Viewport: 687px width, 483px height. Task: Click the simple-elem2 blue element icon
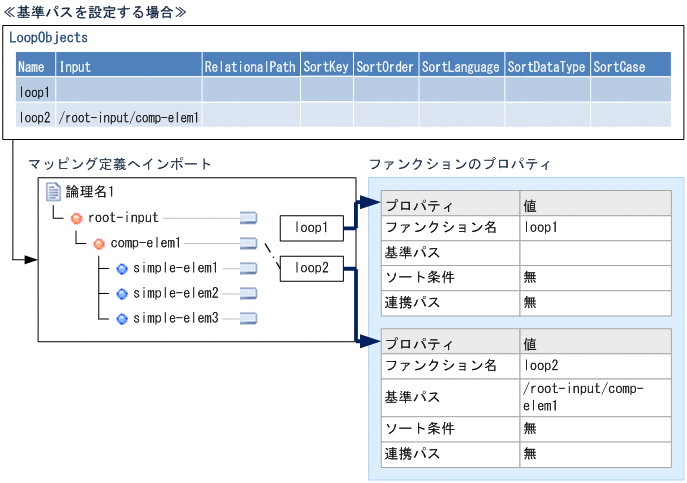pyautogui.click(x=122, y=294)
